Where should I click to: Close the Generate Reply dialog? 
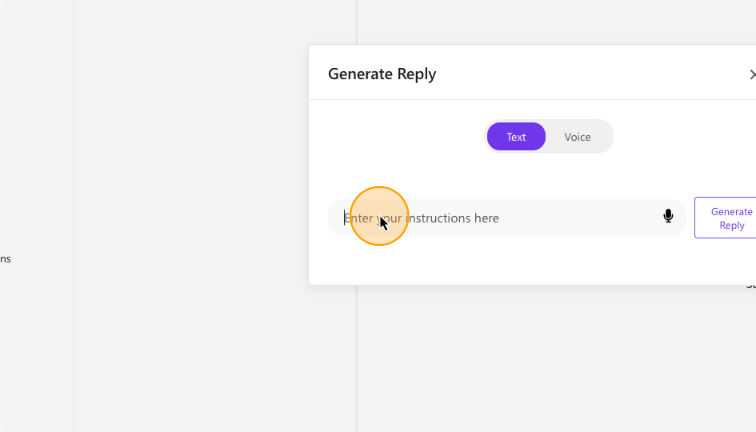(x=753, y=75)
